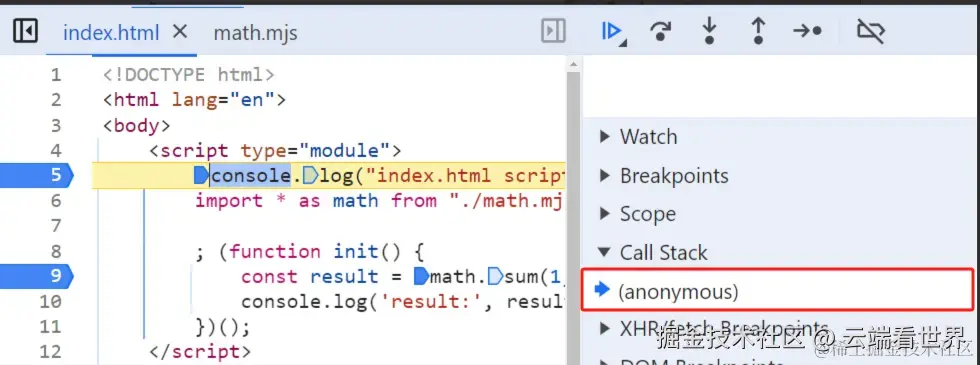Viewport: 980px width, 365px height.
Task: Deactivate all breakpoints
Action: tap(871, 31)
